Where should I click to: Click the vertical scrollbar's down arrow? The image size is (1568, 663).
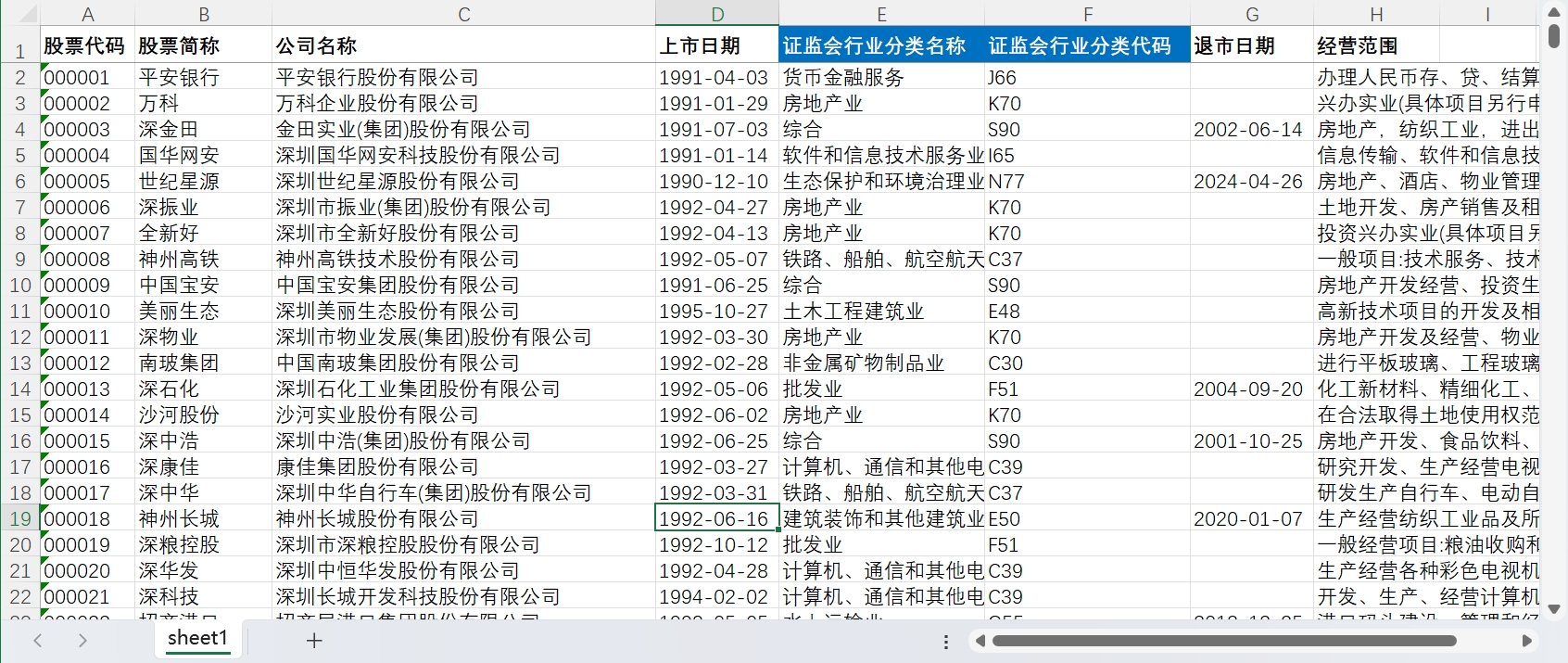point(1554,609)
